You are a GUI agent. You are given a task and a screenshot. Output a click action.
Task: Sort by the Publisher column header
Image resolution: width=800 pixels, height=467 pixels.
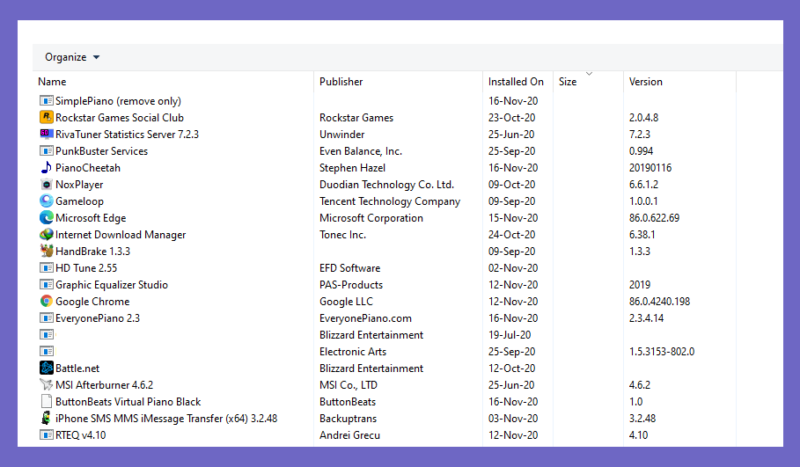pyautogui.click(x=341, y=82)
